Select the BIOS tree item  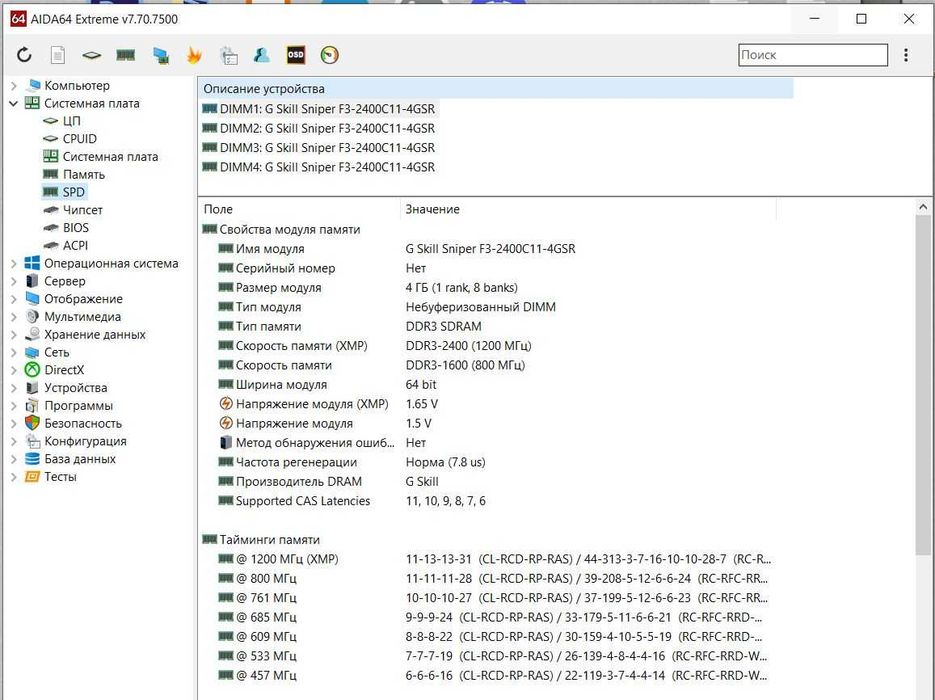point(66,228)
